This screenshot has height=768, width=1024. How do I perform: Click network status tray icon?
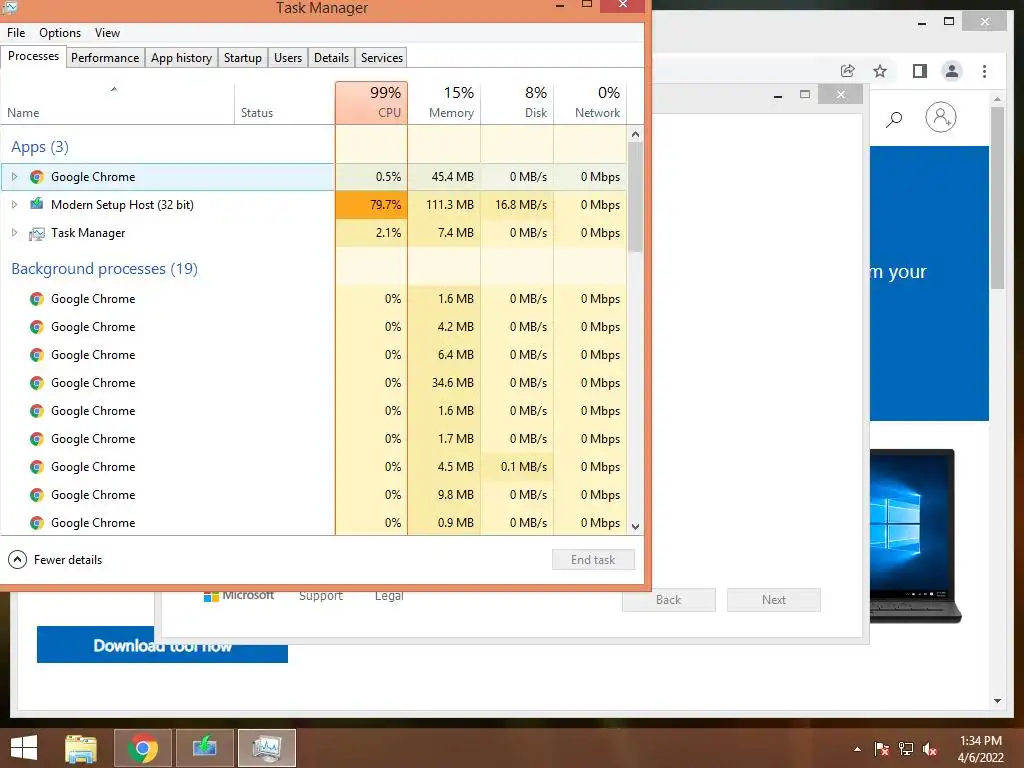coord(906,749)
